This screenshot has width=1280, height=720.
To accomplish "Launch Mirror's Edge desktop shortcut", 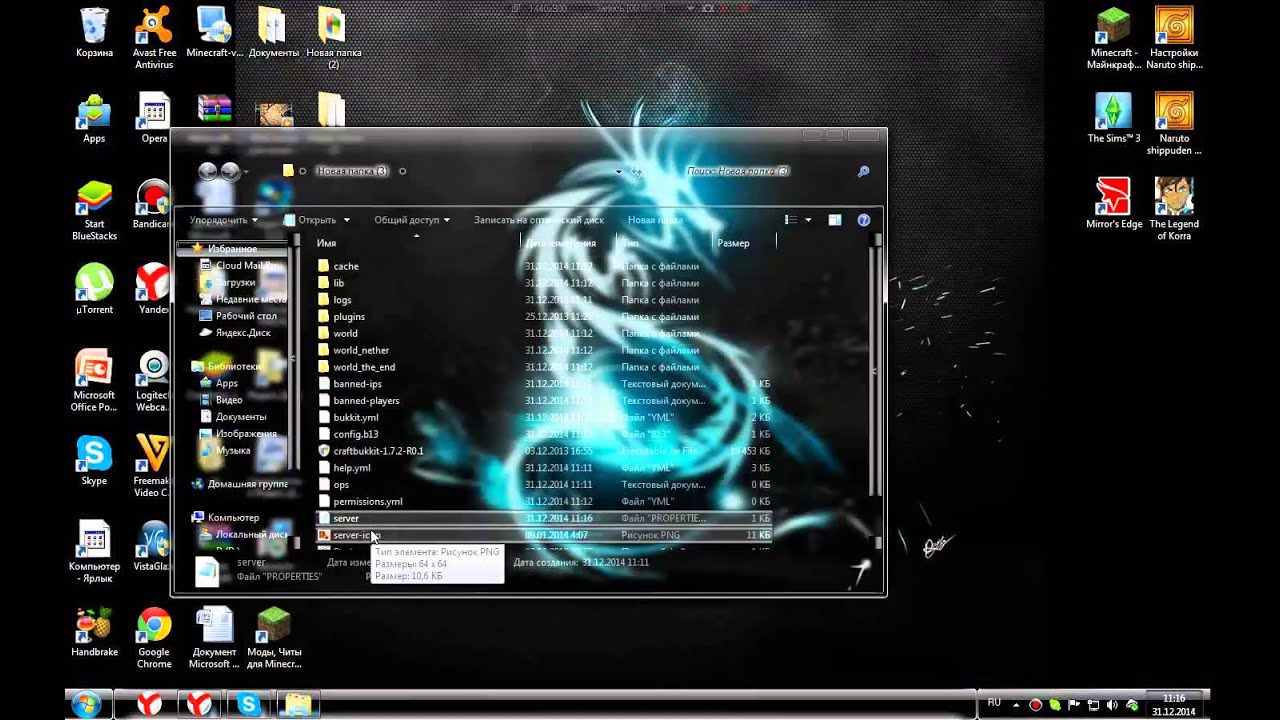I will (x=1113, y=204).
